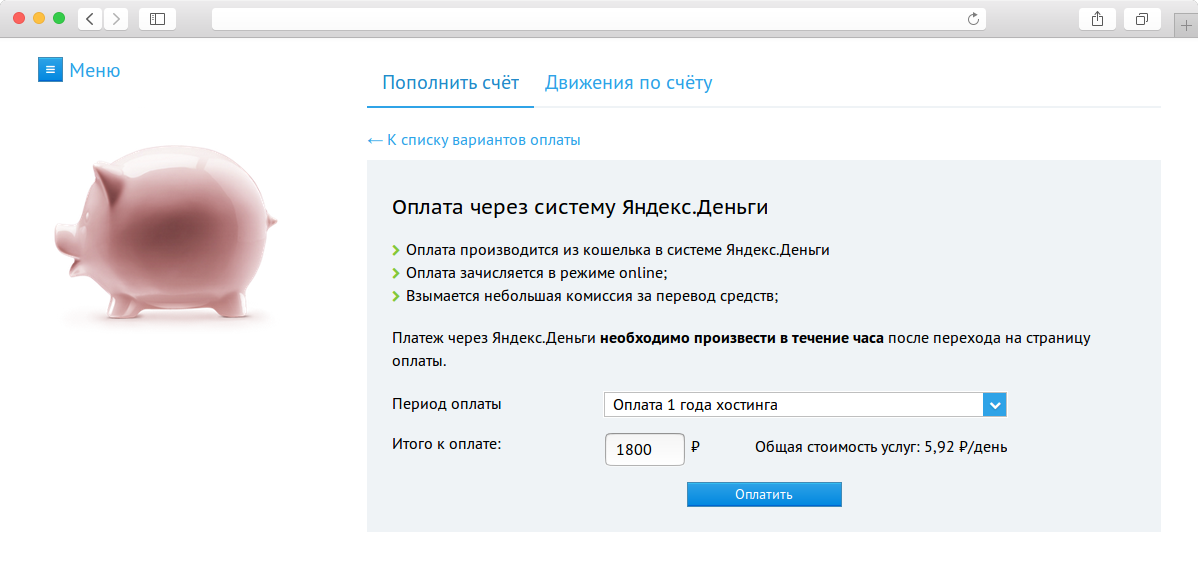The height and width of the screenshot is (576, 1198).
Task: Click the text Оплата зачисляется в режиме online
Action: [x=537, y=273]
